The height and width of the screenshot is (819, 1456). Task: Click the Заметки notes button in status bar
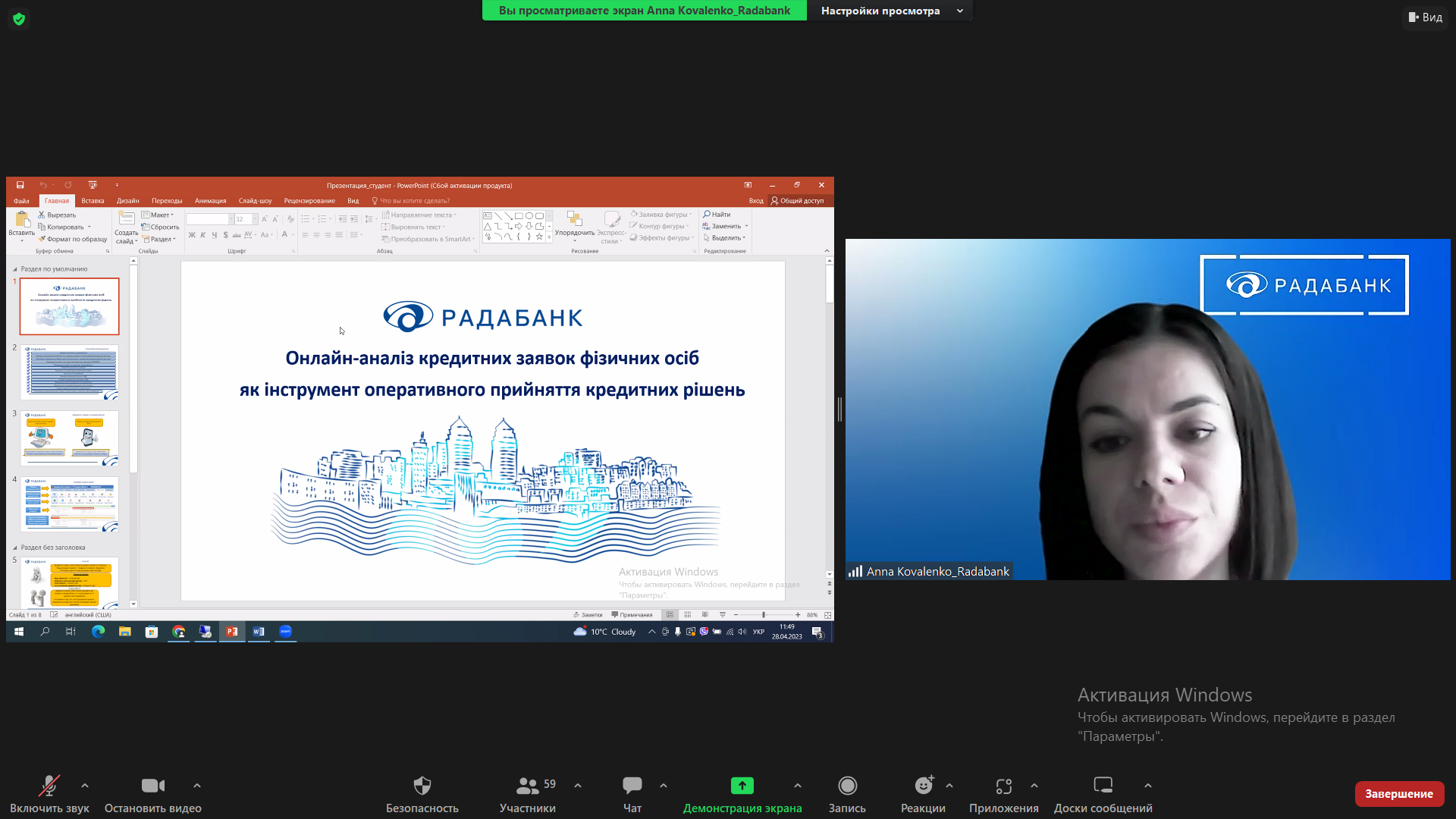pyautogui.click(x=588, y=615)
